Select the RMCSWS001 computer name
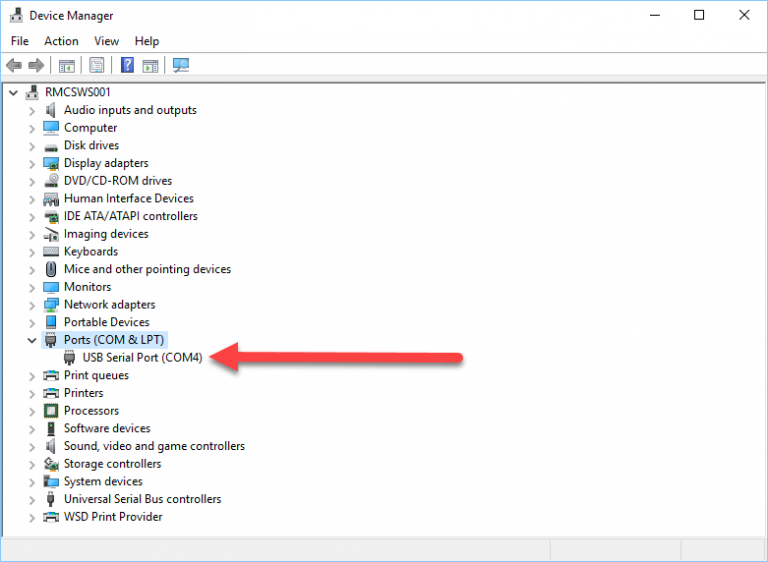The width and height of the screenshot is (768, 562). pos(78,92)
